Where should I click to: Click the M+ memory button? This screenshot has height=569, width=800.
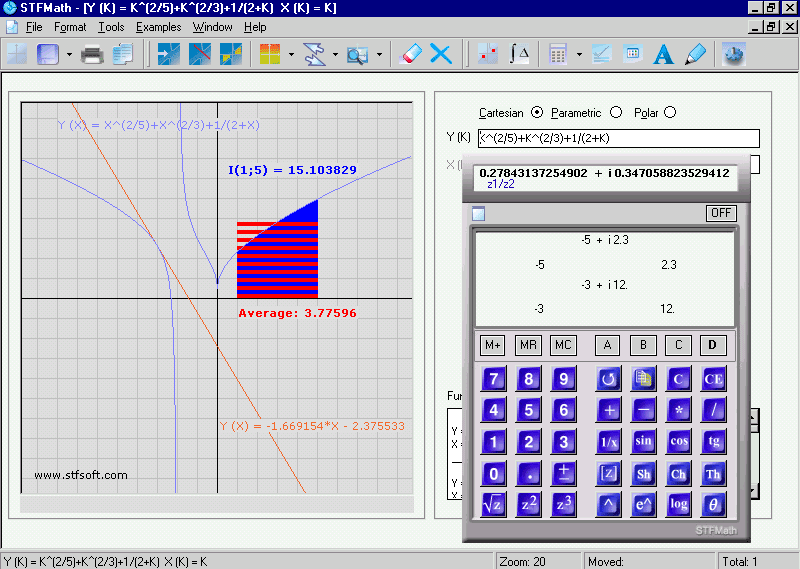pos(493,345)
